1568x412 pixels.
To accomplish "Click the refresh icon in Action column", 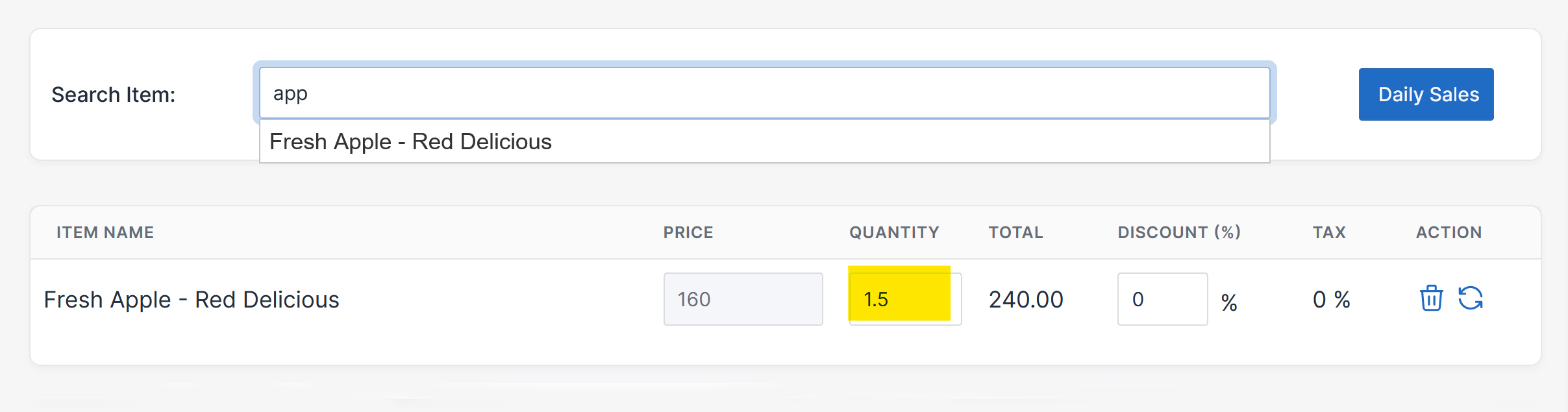I will pos(1471,298).
